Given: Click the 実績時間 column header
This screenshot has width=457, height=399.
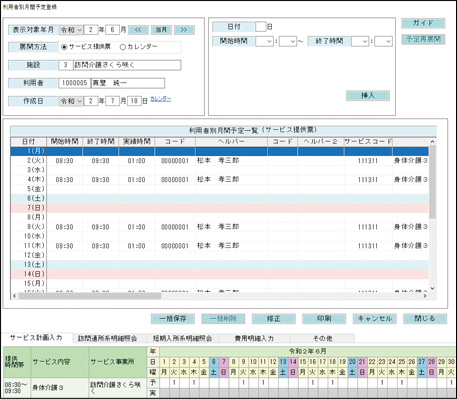Looking at the screenshot, I should [x=137, y=142].
